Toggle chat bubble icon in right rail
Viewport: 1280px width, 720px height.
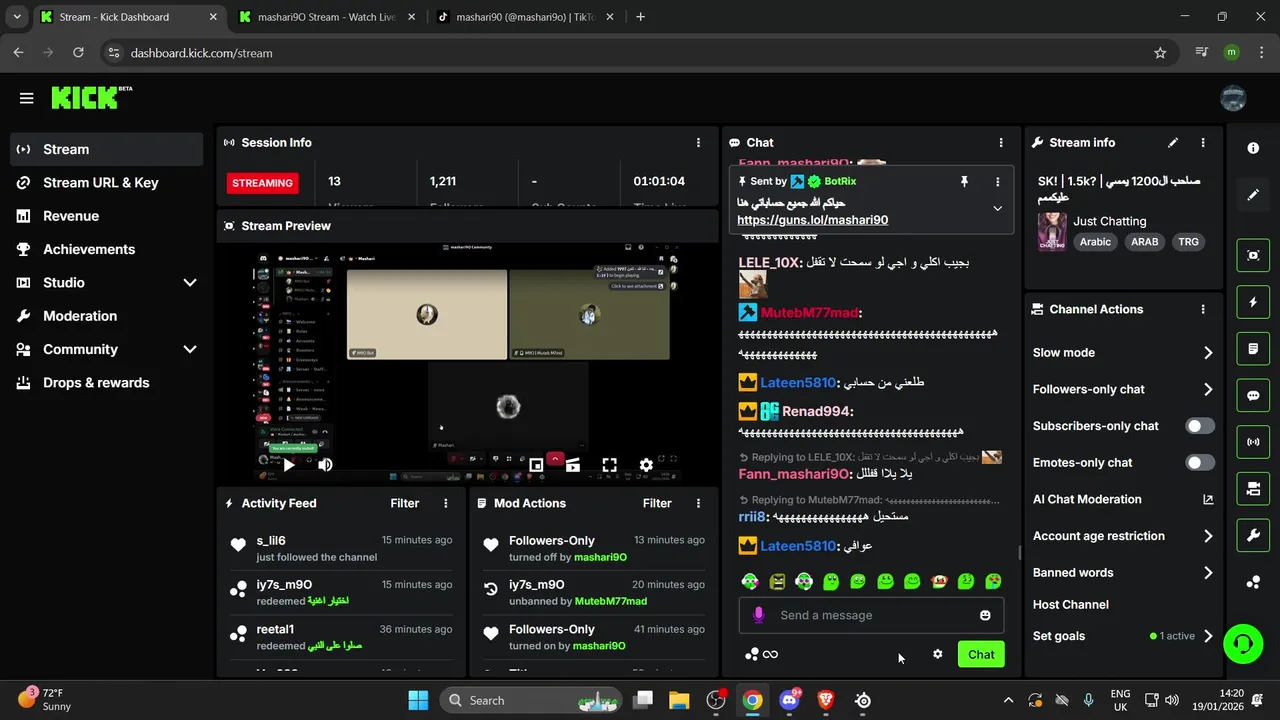[1253, 395]
